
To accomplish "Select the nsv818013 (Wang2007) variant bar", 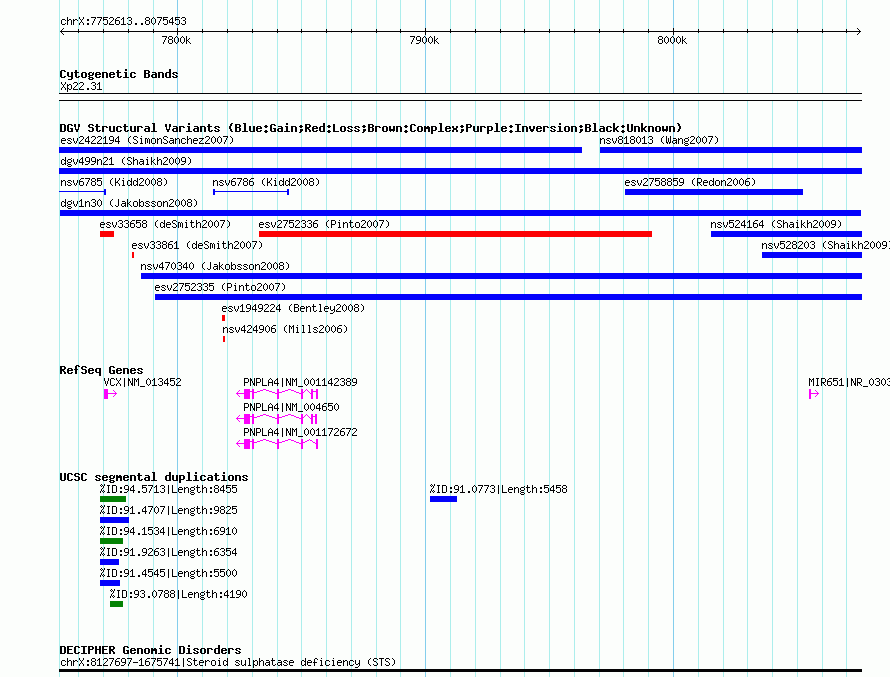I will [731, 150].
